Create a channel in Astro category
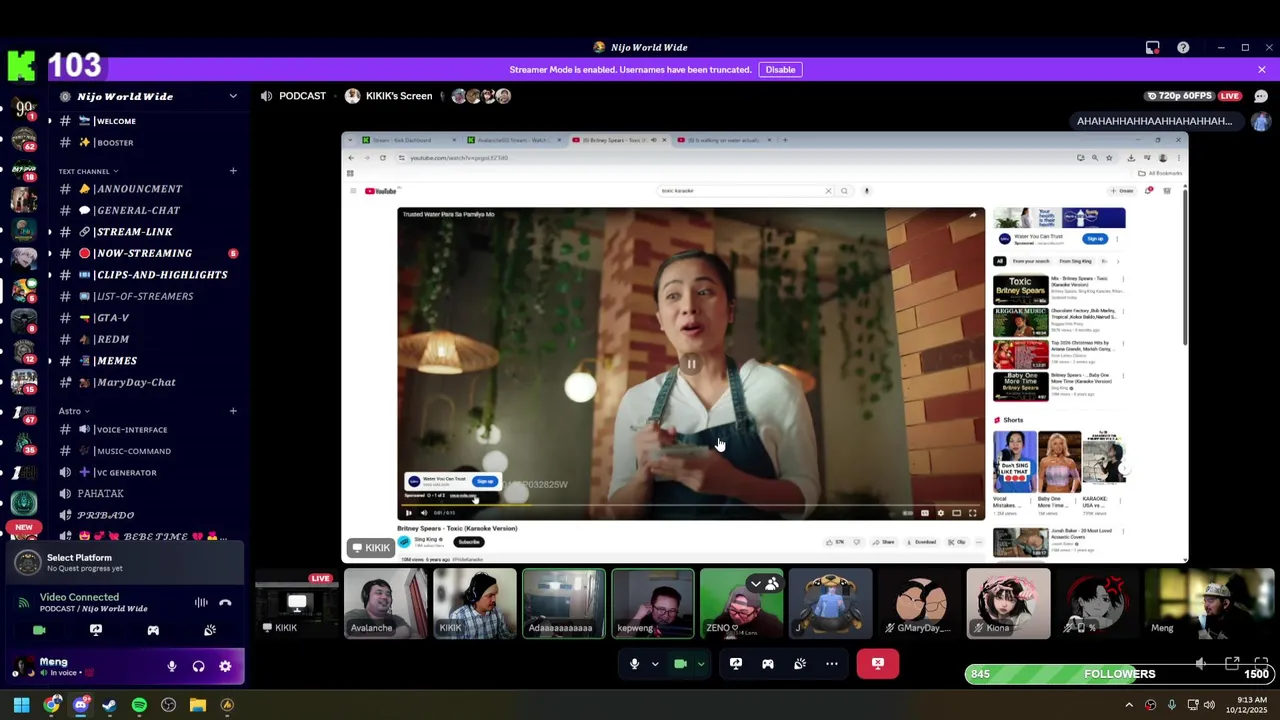The height and width of the screenshot is (720, 1280). point(233,411)
